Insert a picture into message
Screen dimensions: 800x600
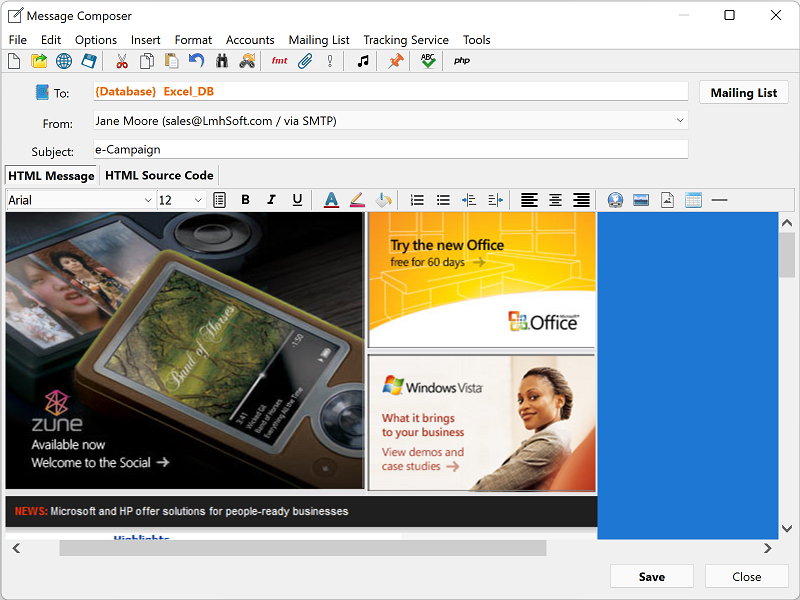tap(641, 200)
